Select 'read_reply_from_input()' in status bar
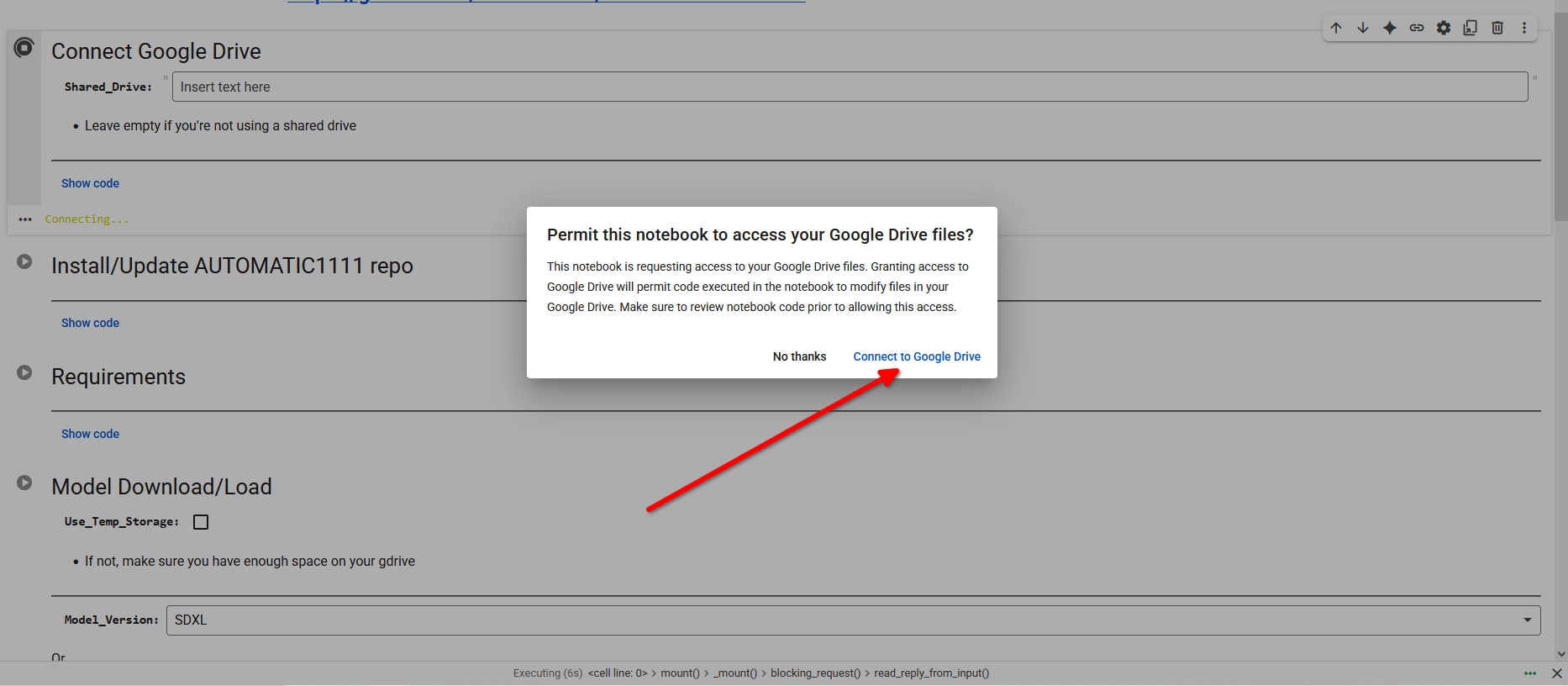The width and height of the screenshot is (1568, 686). click(931, 673)
